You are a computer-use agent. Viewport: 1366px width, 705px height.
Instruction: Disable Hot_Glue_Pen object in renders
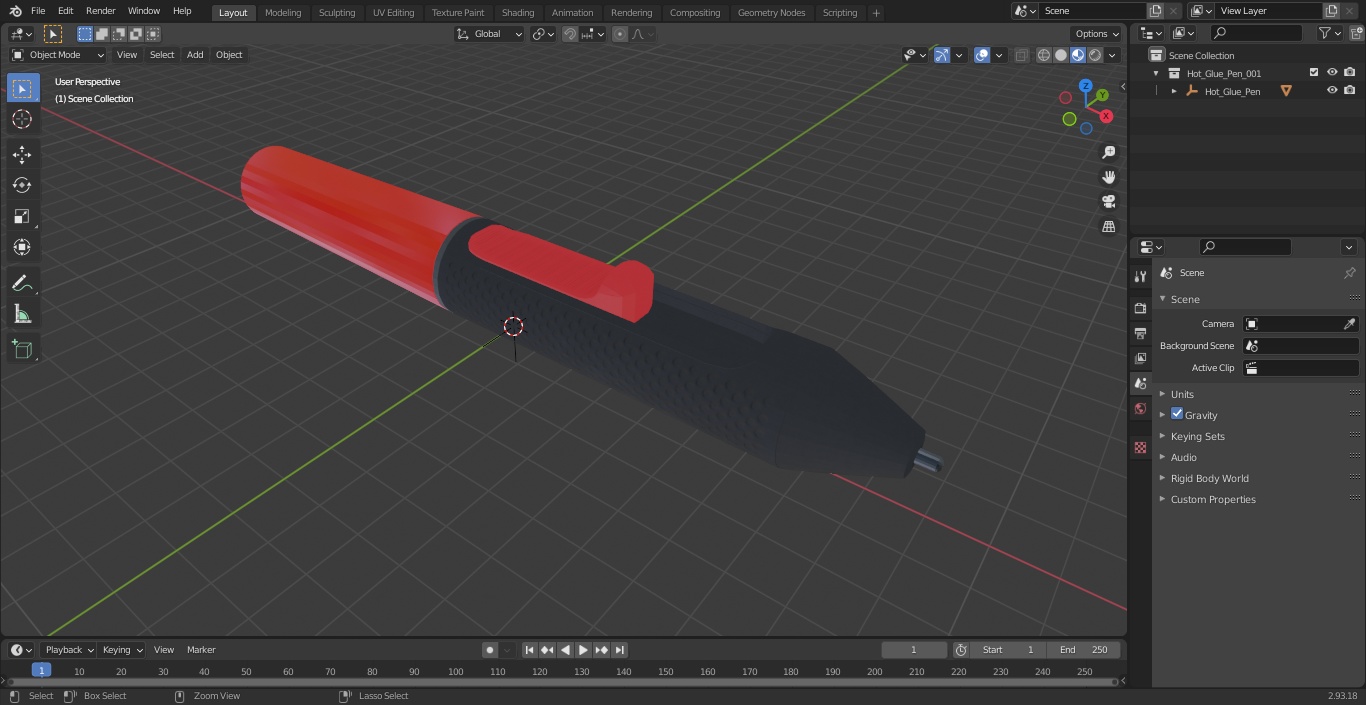point(1350,91)
